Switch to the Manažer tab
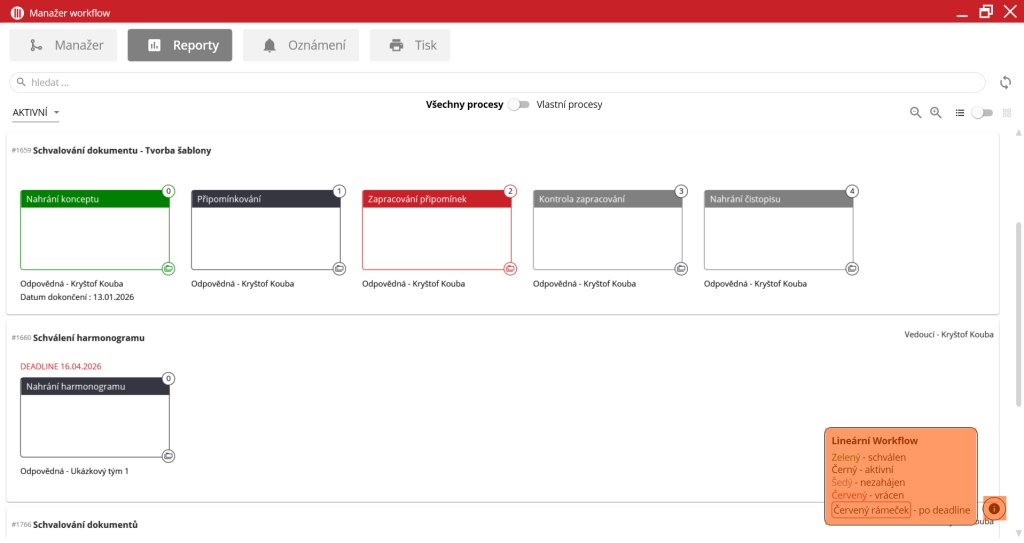This screenshot has width=1024, height=543. coord(64,45)
